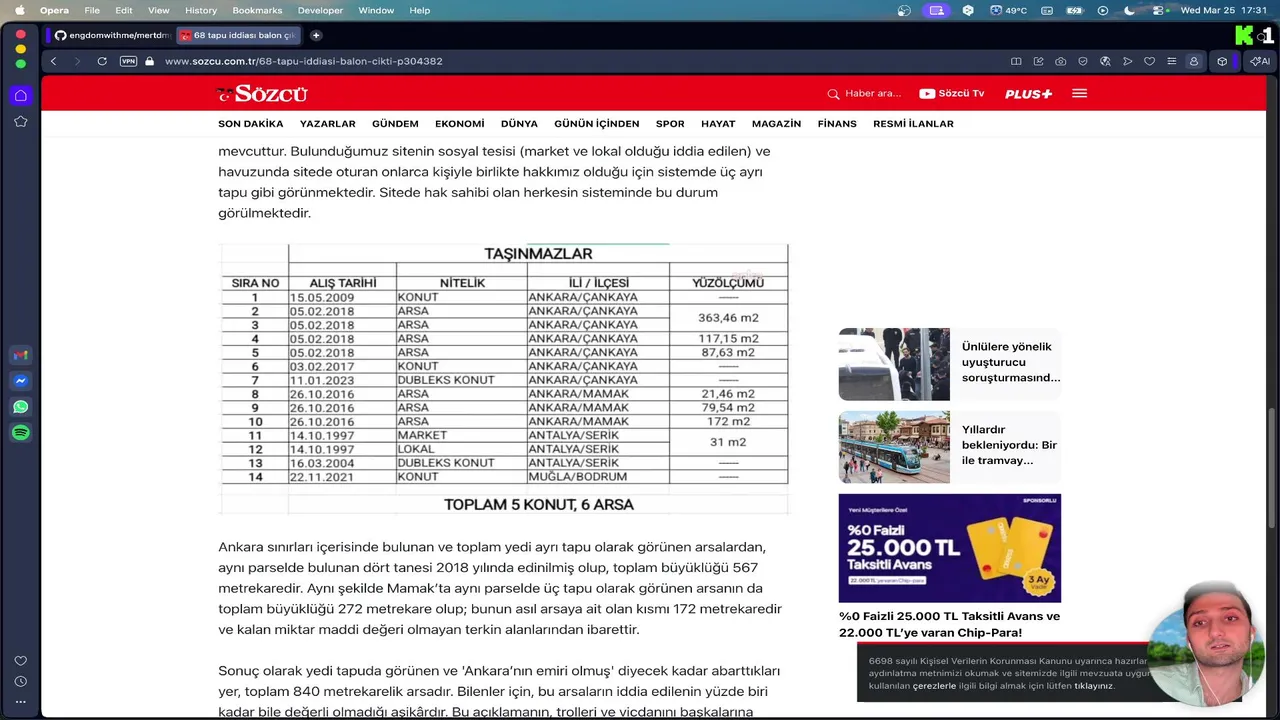The width and height of the screenshot is (1280, 720).
Task: Switch to engdomwithme GitHub tab
Action: tap(110, 35)
